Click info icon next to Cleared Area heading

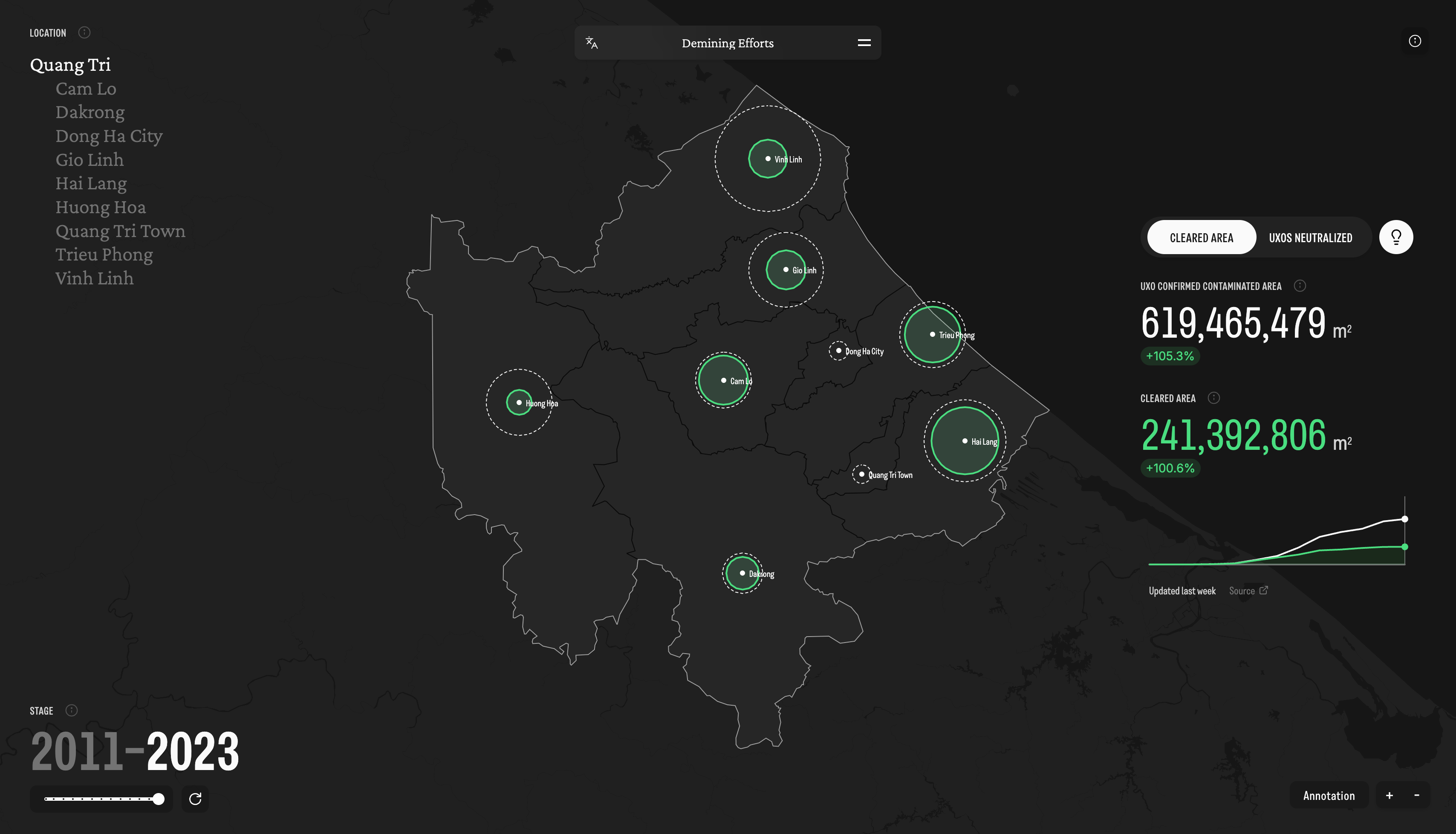click(x=1214, y=398)
